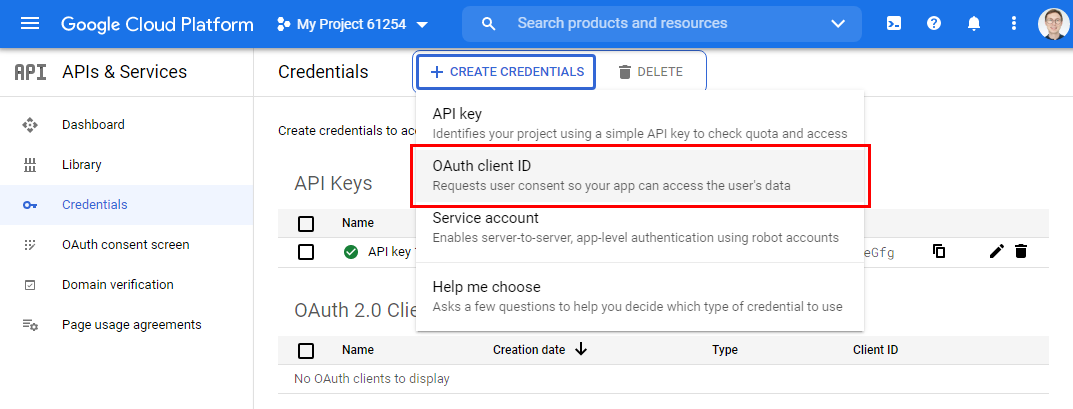
Task: Open the notifications bell
Action: pos(974,24)
